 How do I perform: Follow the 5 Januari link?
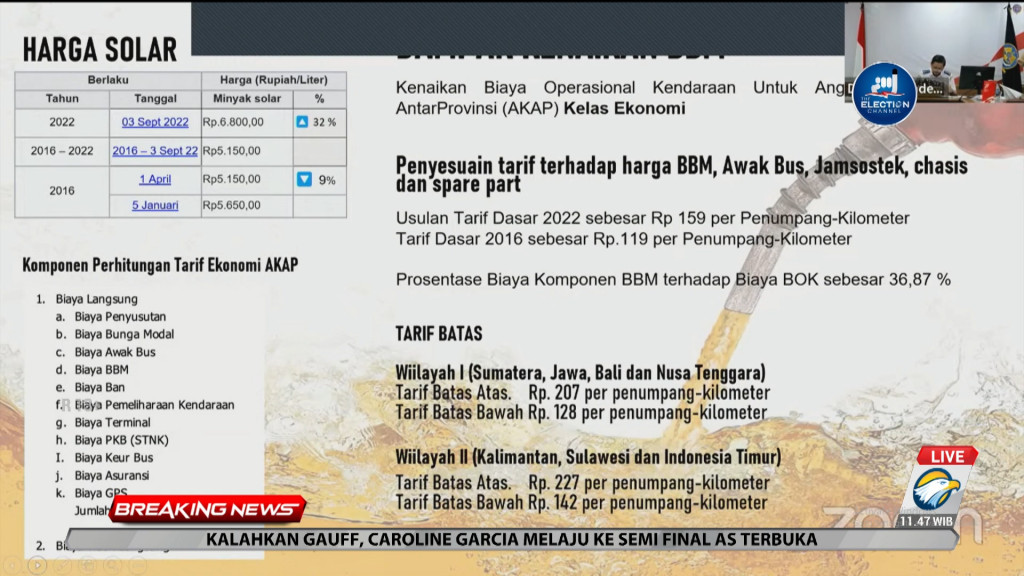(155, 205)
